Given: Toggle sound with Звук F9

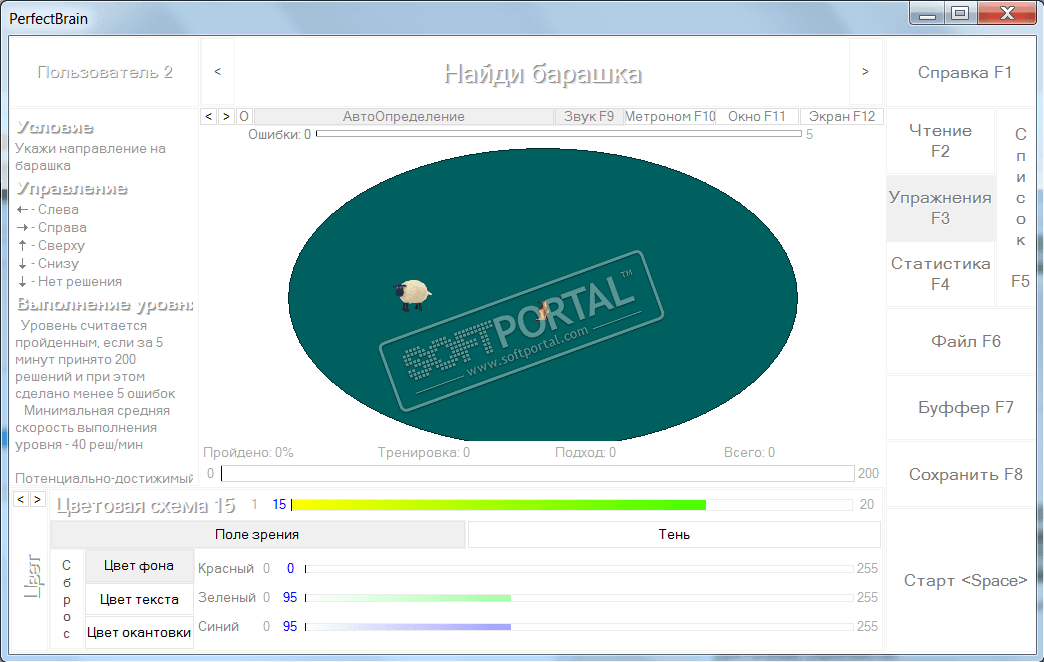Looking at the screenshot, I should 589,117.
